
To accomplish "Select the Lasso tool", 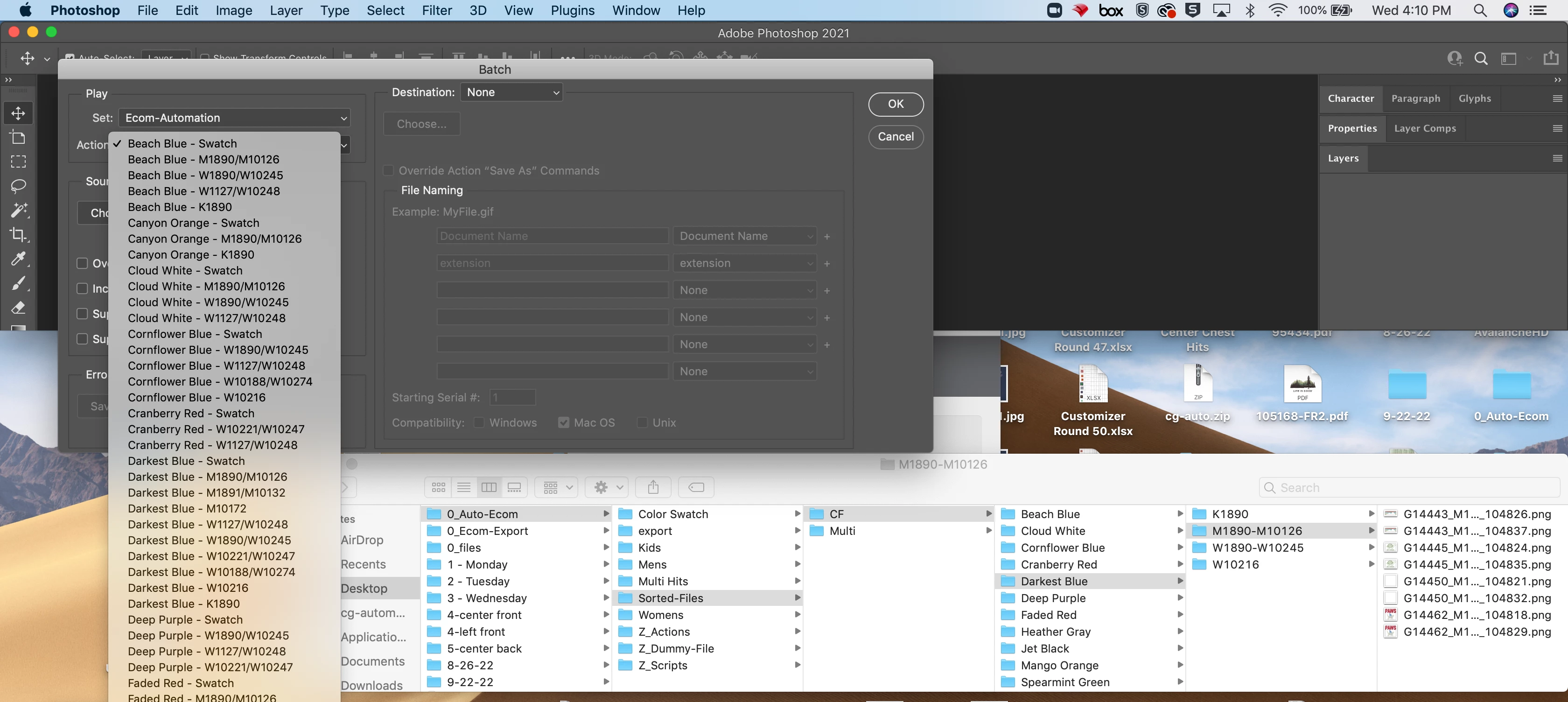I will [x=18, y=186].
